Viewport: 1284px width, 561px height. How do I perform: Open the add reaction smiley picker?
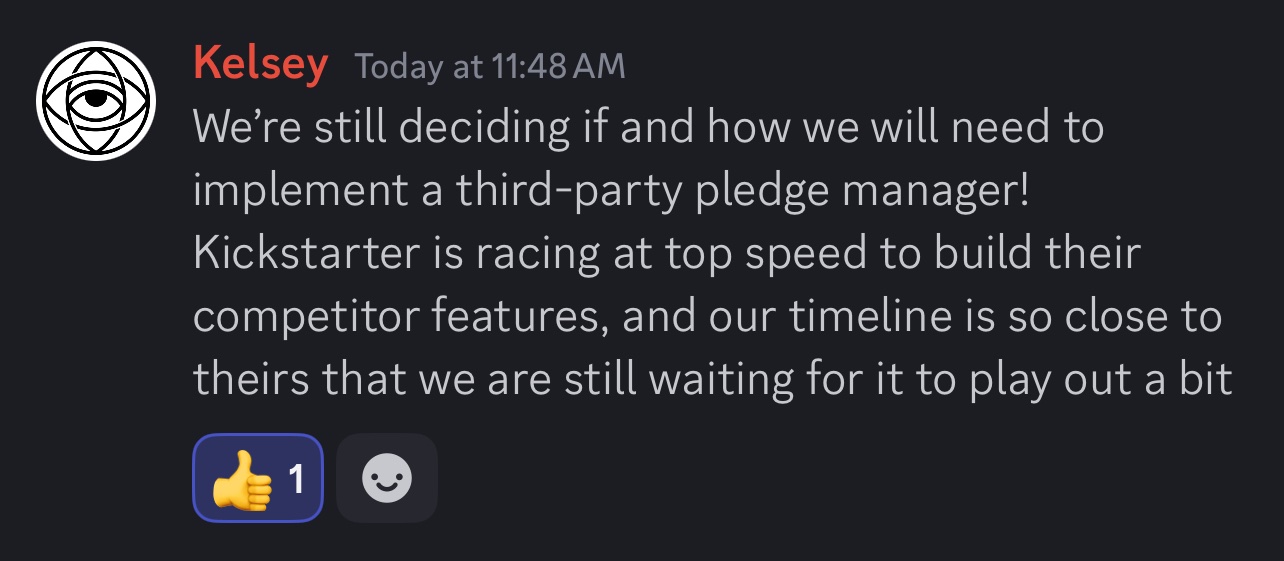click(387, 478)
